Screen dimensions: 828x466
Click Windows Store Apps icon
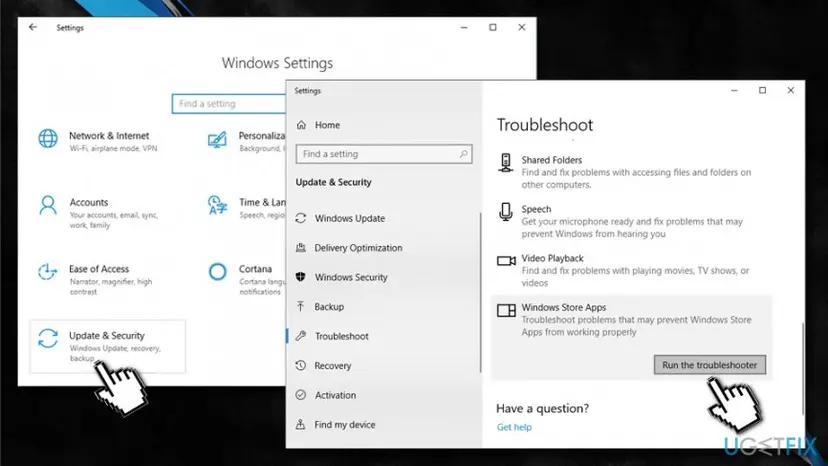point(506,310)
